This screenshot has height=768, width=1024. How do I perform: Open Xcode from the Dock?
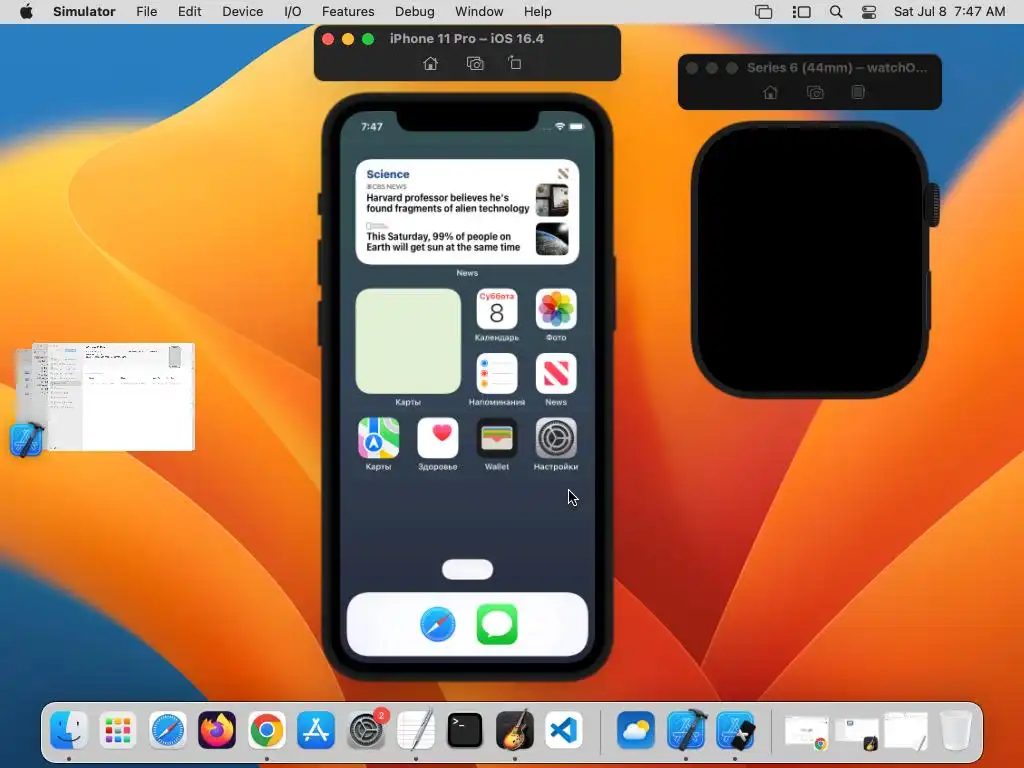tap(686, 729)
